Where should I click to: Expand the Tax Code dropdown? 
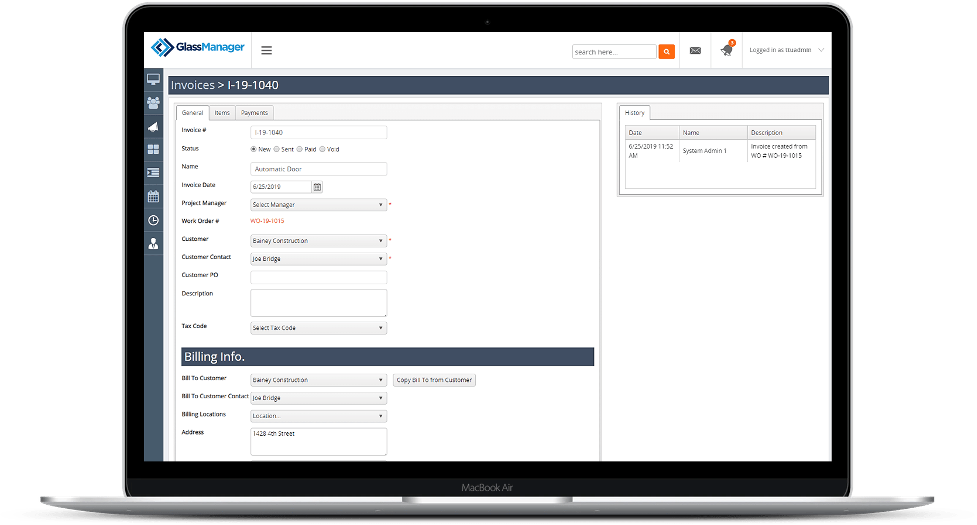point(318,328)
